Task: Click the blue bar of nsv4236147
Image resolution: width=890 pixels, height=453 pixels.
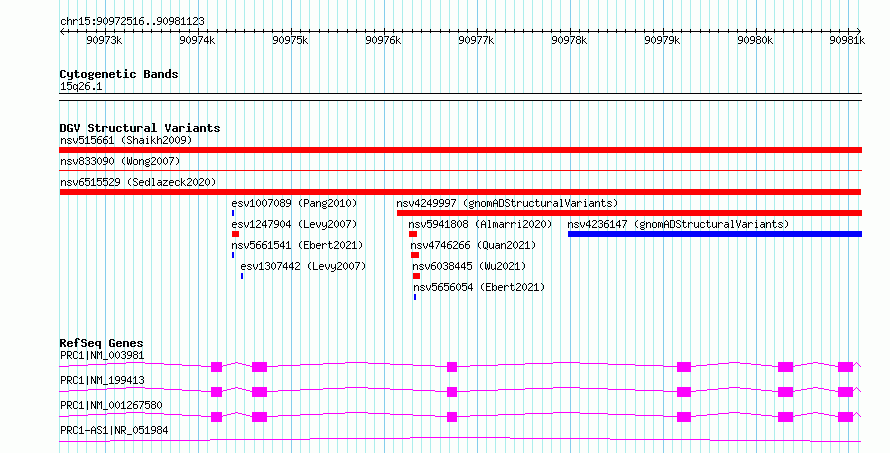Action: 715,234
